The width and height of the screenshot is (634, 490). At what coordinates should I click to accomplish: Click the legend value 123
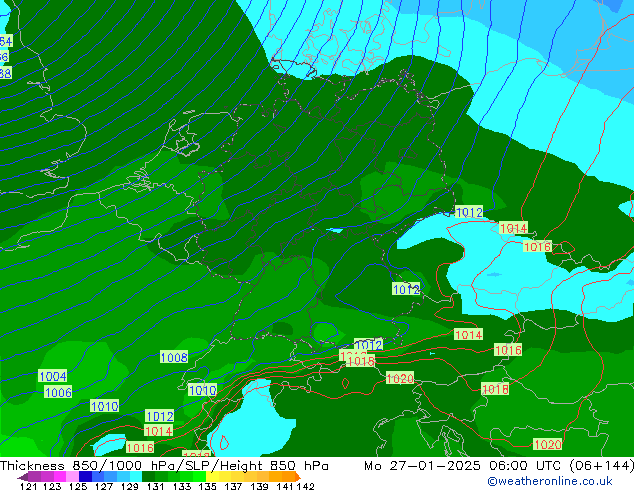tap(52, 486)
